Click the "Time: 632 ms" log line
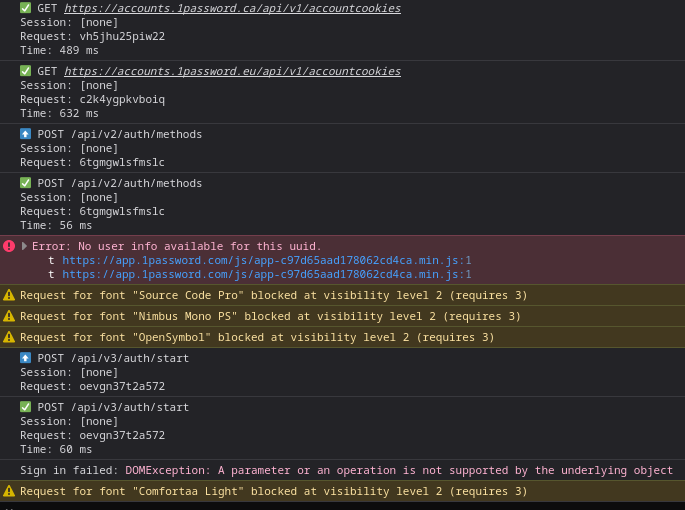Viewport: 685px width, 510px height. [x=59, y=113]
